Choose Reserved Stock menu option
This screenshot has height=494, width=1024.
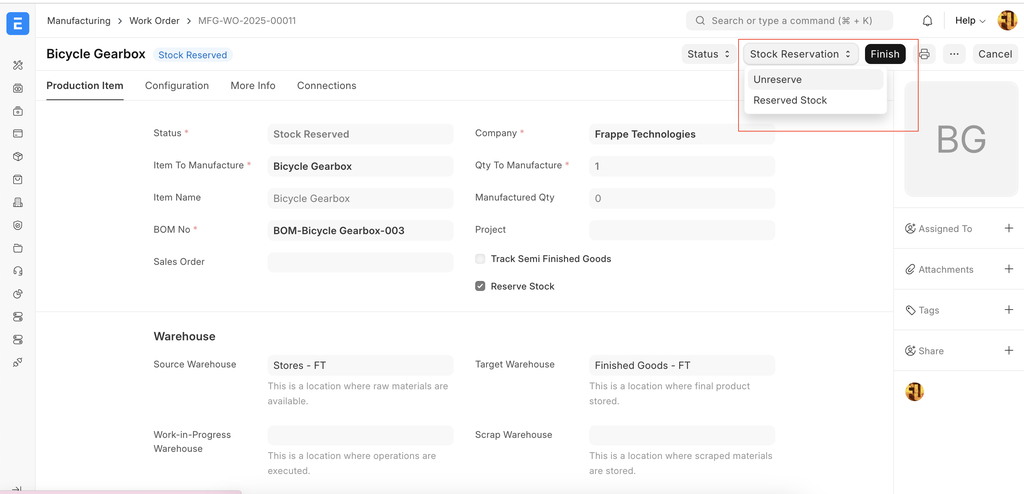790,100
